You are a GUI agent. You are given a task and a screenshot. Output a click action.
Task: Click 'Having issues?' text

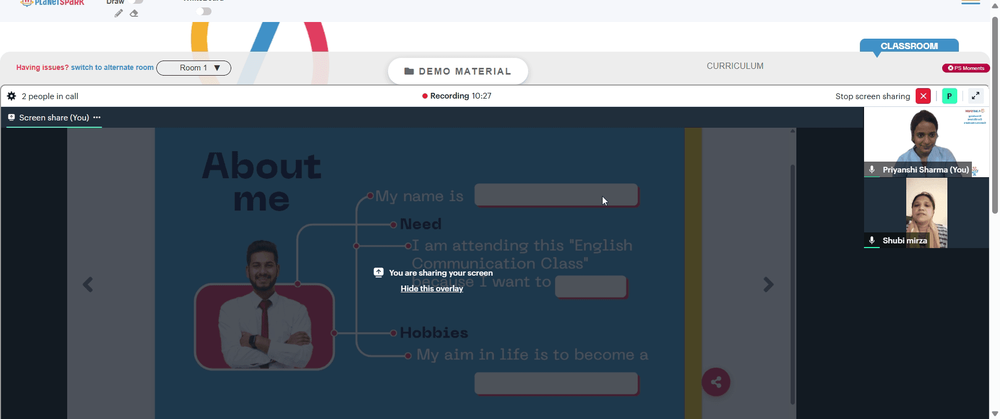tap(42, 68)
